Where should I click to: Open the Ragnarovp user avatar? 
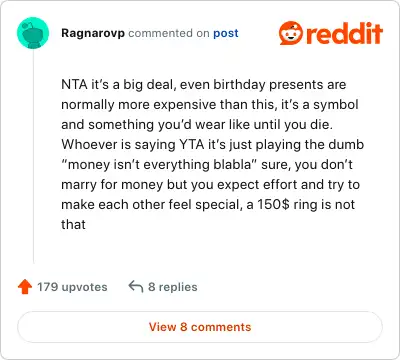(x=33, y=33)
